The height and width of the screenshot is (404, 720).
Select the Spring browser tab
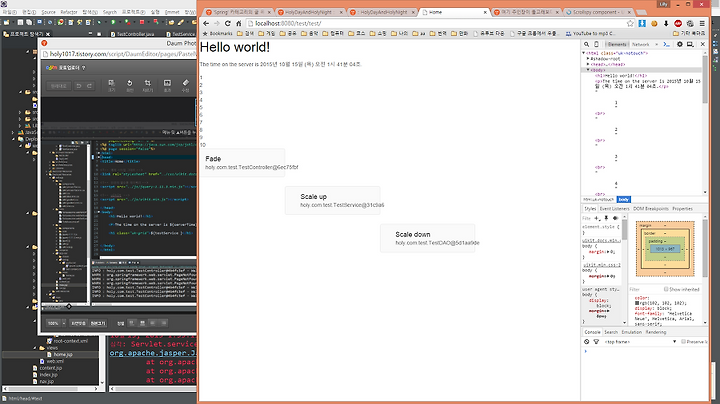tap(238, 12)
